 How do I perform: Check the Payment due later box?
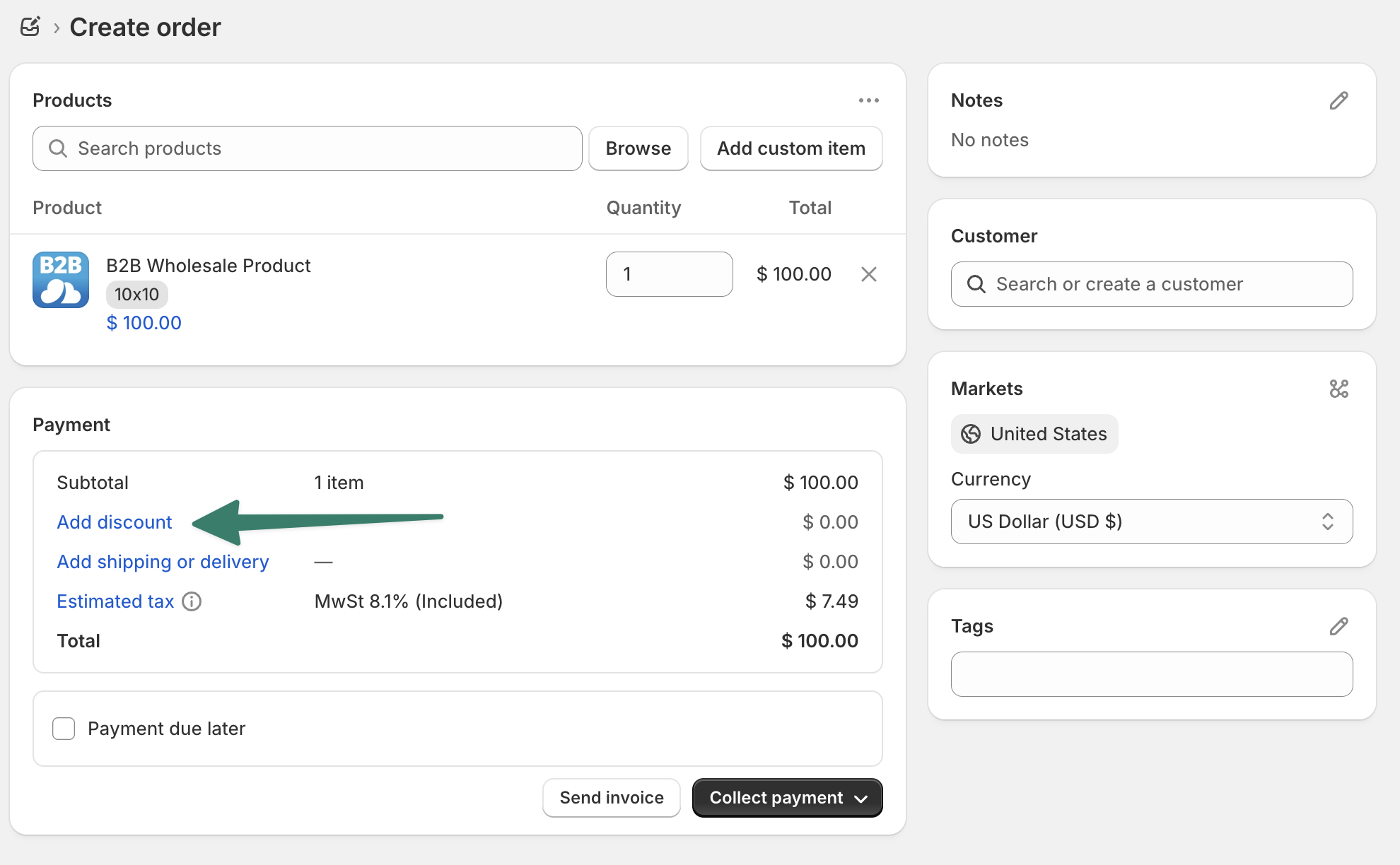coord(64,729)
